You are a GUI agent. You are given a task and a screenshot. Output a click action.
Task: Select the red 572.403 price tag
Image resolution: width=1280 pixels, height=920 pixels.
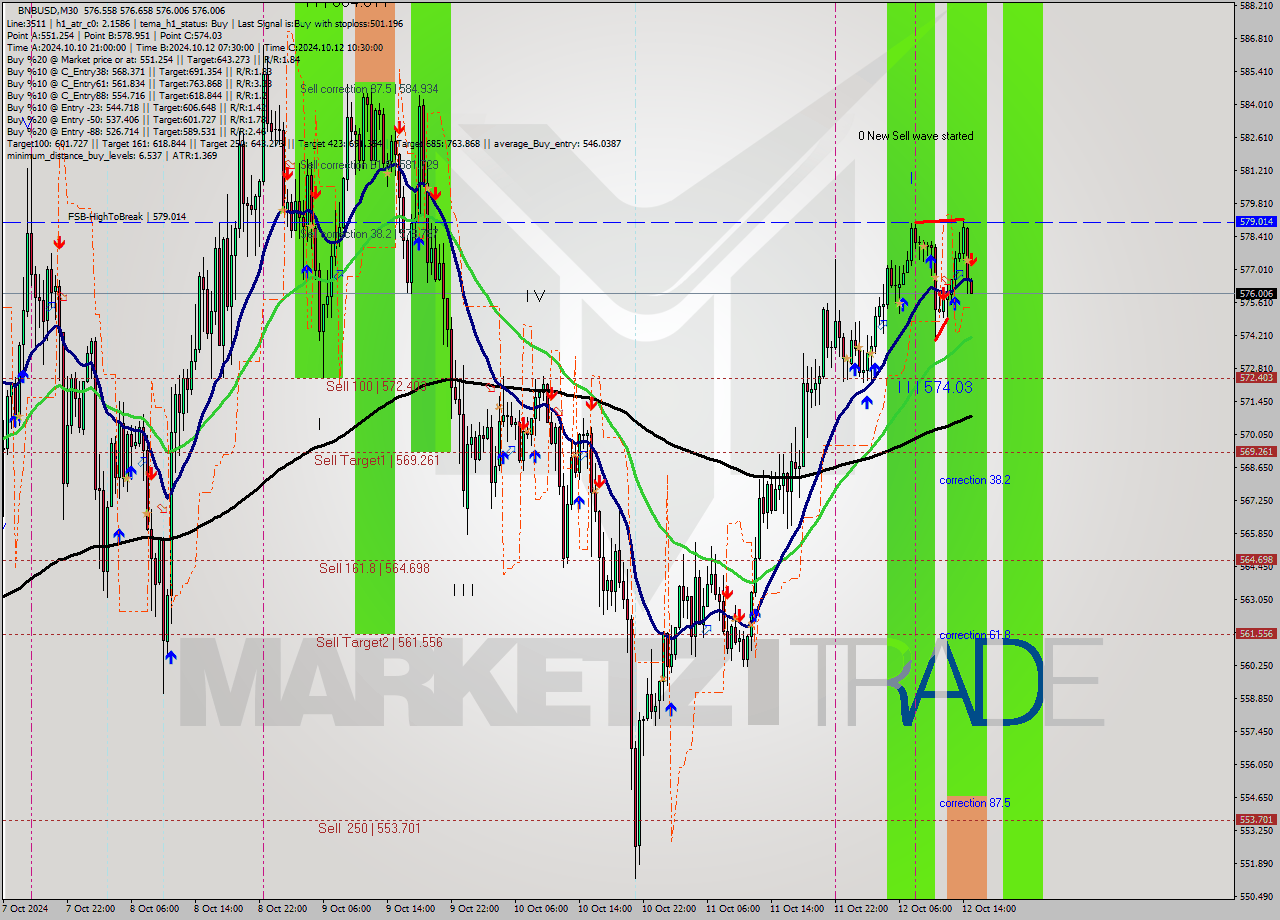point(1256,378)
